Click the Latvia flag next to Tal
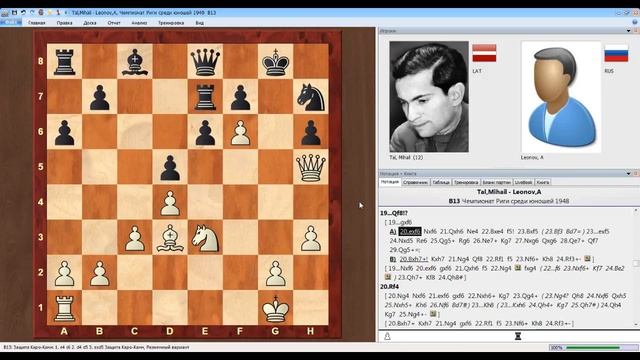Image resolution: width=640 pixels, height=360 pixels. point(484,53)
